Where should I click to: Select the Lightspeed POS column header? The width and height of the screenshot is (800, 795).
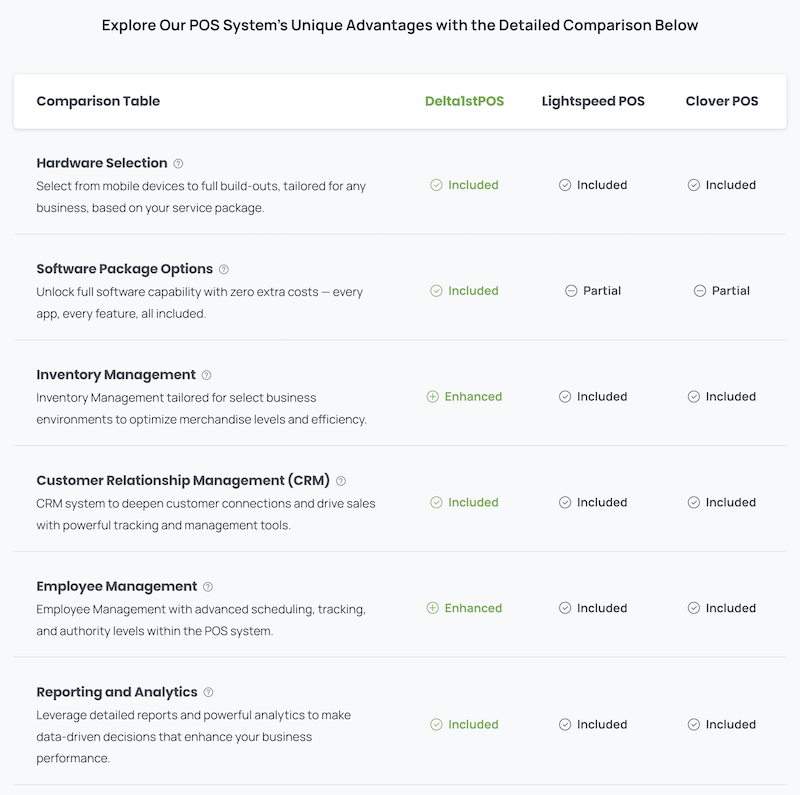pos(593,101)
